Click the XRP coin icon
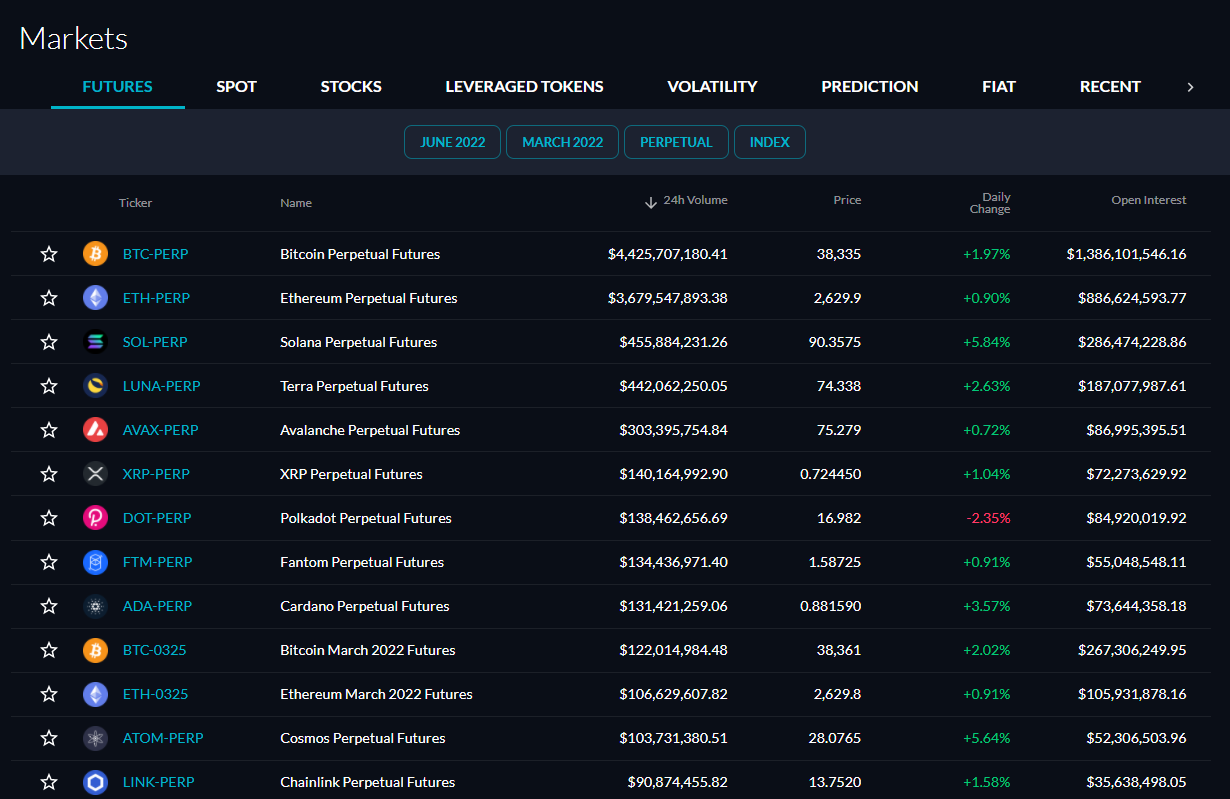1230x799 pixels. [x=95, y=474]
